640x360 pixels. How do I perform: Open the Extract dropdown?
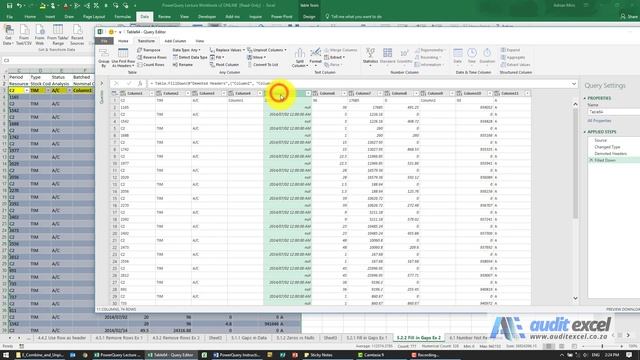coord(335,58)
